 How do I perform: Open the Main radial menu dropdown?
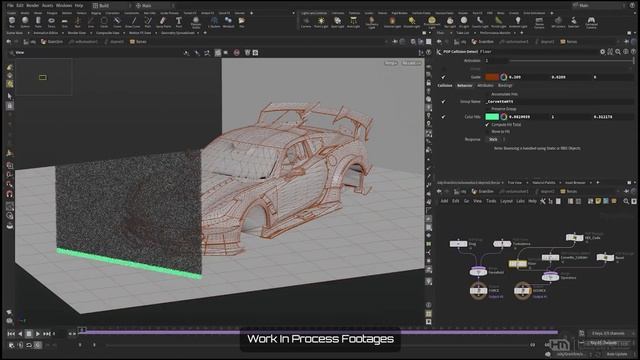[x=154, y=6]
